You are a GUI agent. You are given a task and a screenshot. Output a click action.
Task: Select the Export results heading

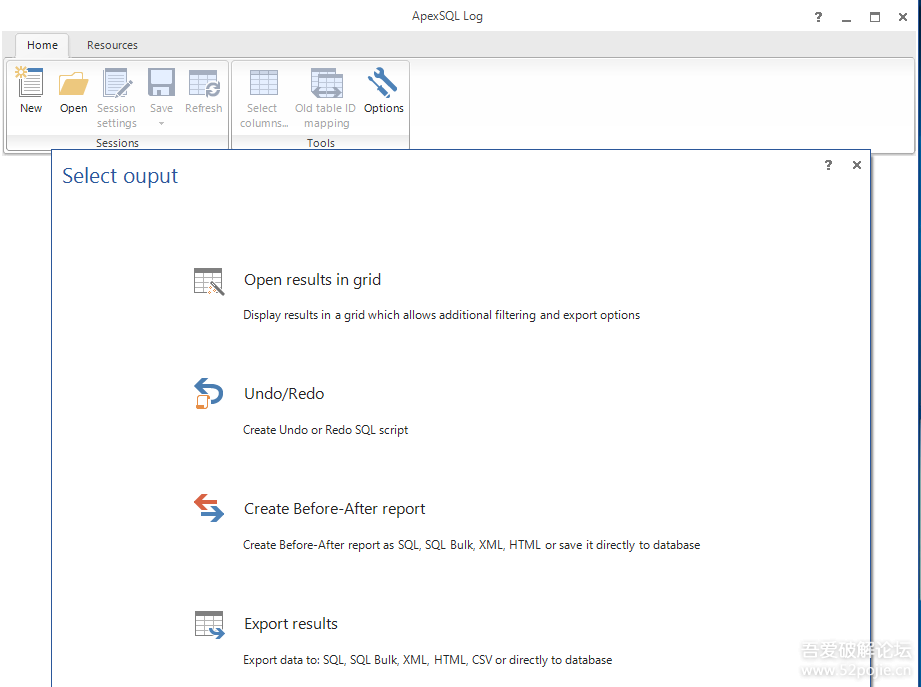tap(291, 624)
